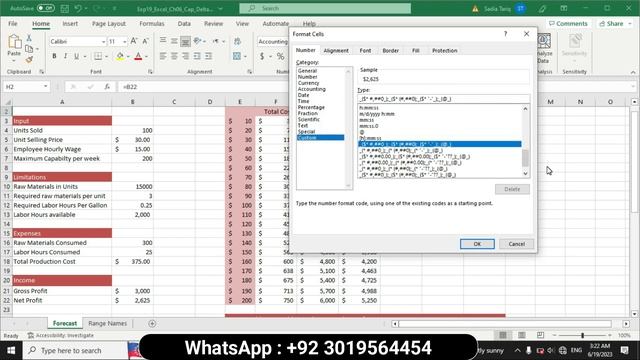Select cell A18 Total Production Cost
The image size is (640, 360).
pos(62,261)
